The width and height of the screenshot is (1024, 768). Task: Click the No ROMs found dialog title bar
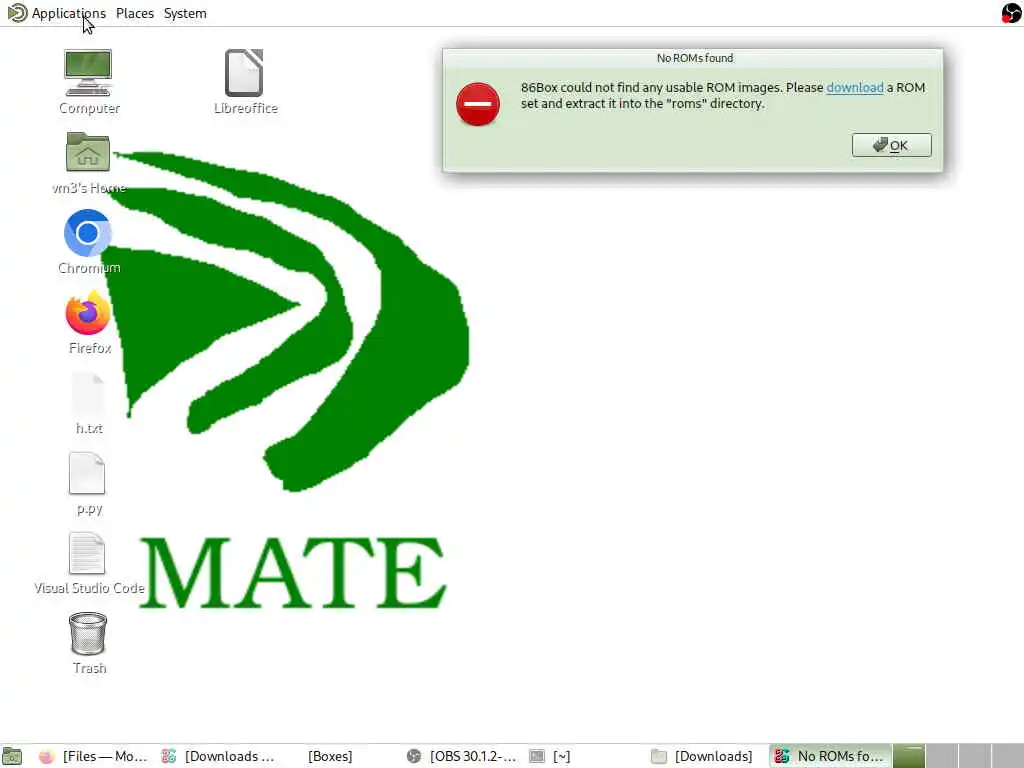pyautogui.click(x=693, y=58)
